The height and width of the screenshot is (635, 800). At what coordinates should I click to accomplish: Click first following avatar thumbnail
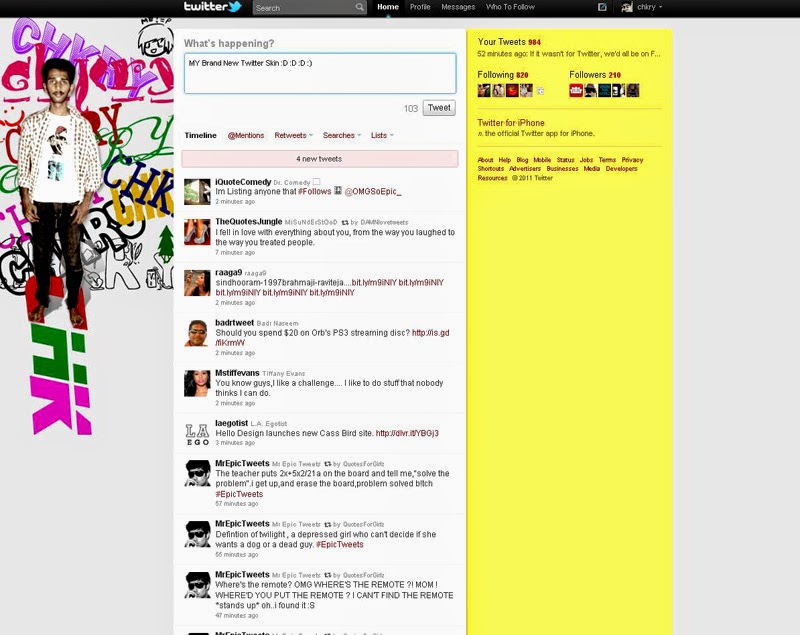[484, 91]
